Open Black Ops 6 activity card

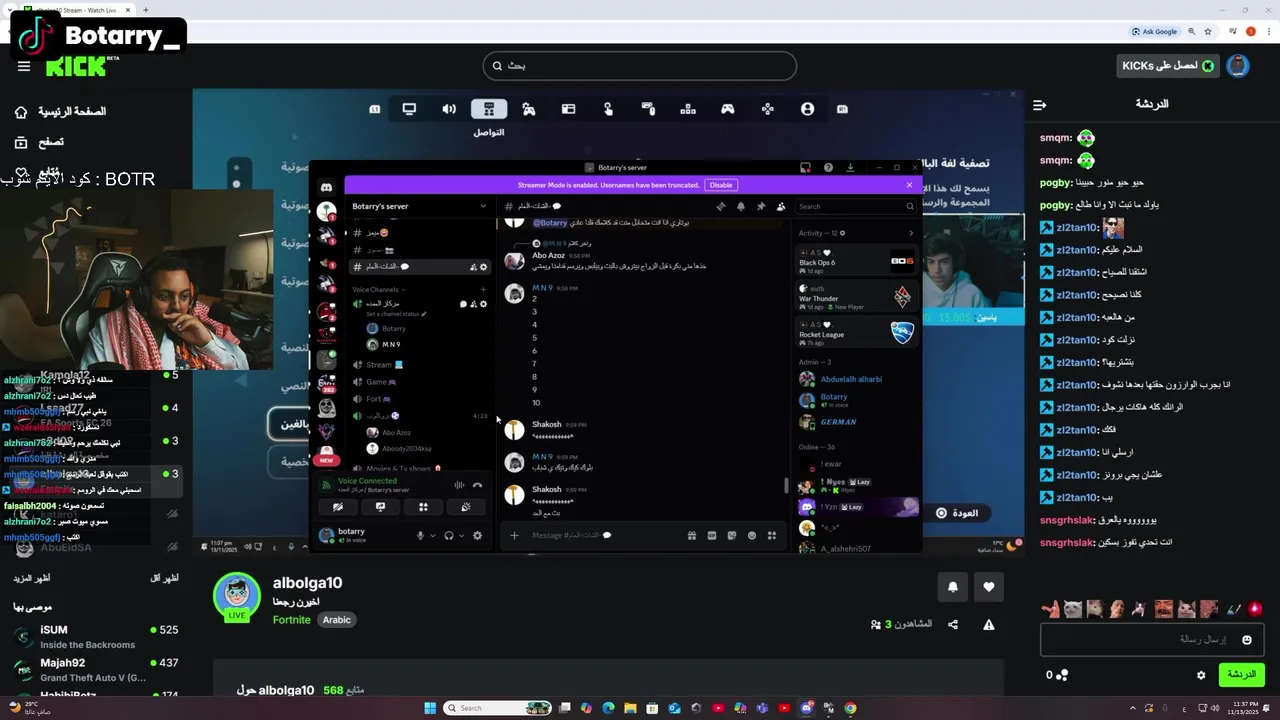tap(857, 261)
